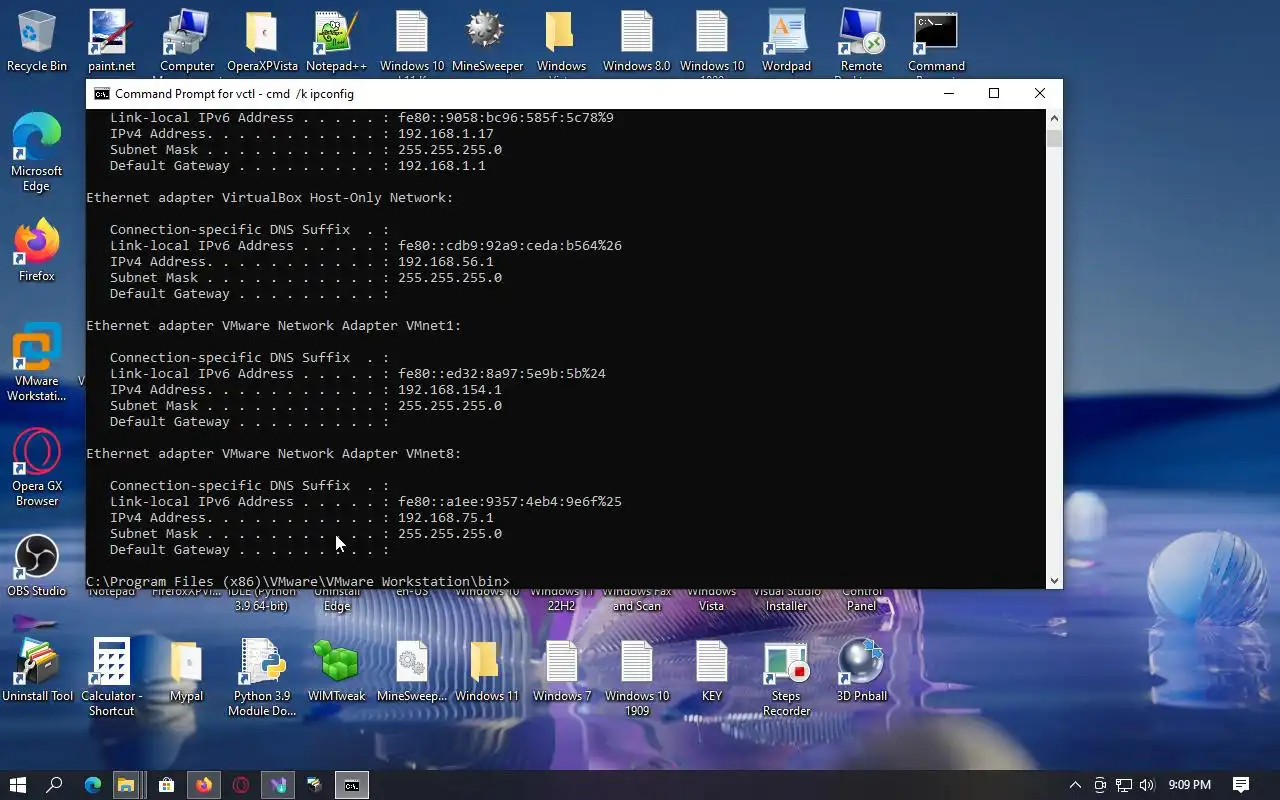Open the Computer Management shortcut

tap(187, 40)
